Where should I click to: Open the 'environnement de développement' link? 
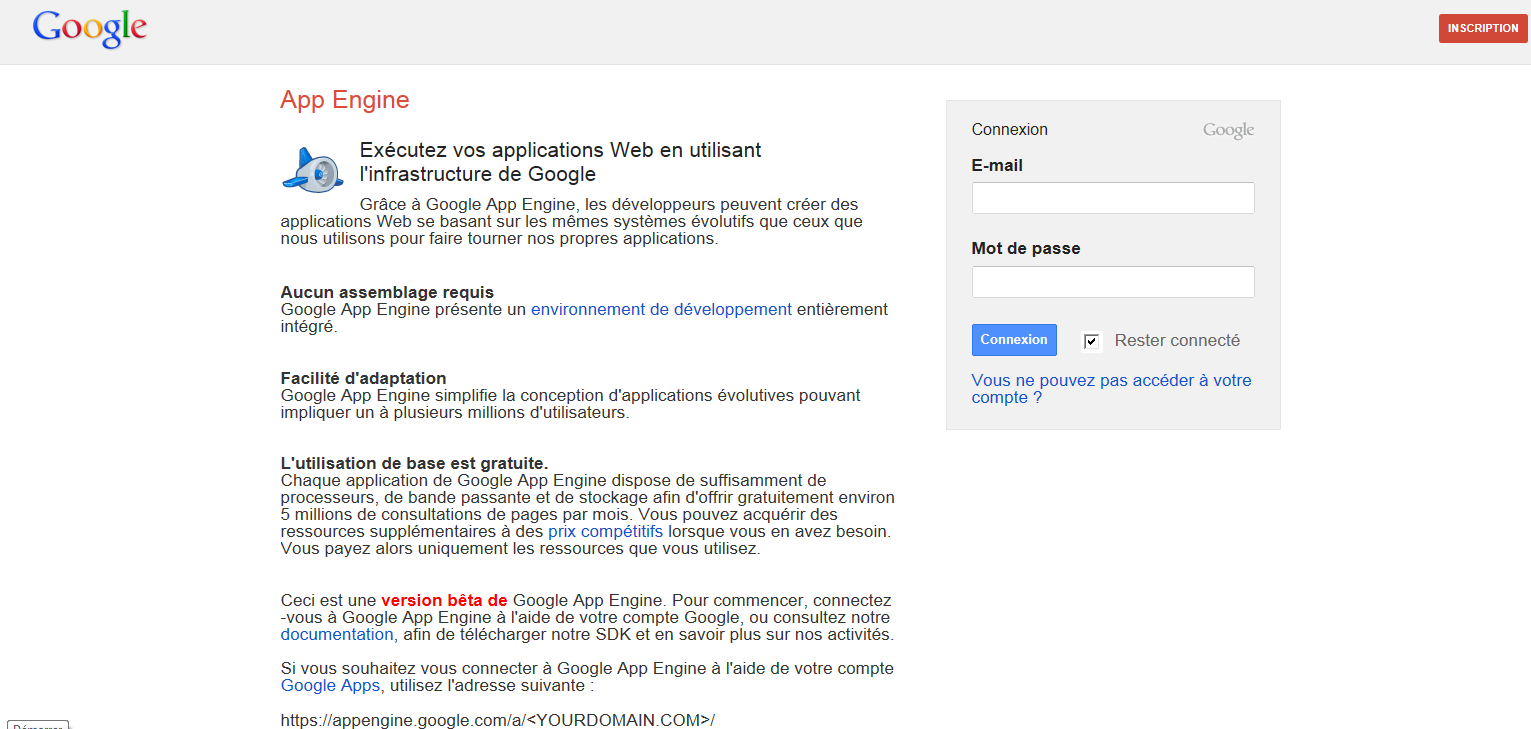coord(661,309)
